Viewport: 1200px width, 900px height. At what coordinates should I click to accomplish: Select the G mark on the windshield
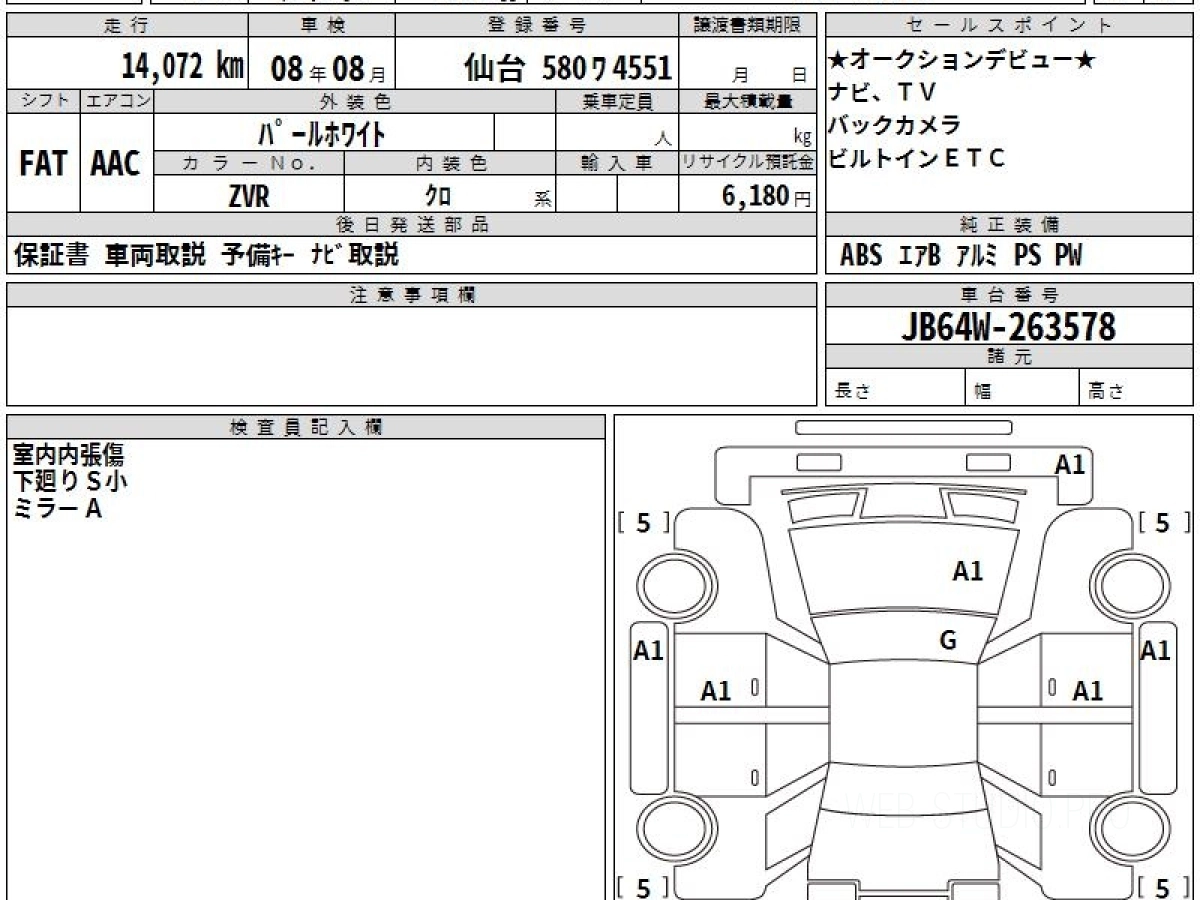[x=948, y=641]
